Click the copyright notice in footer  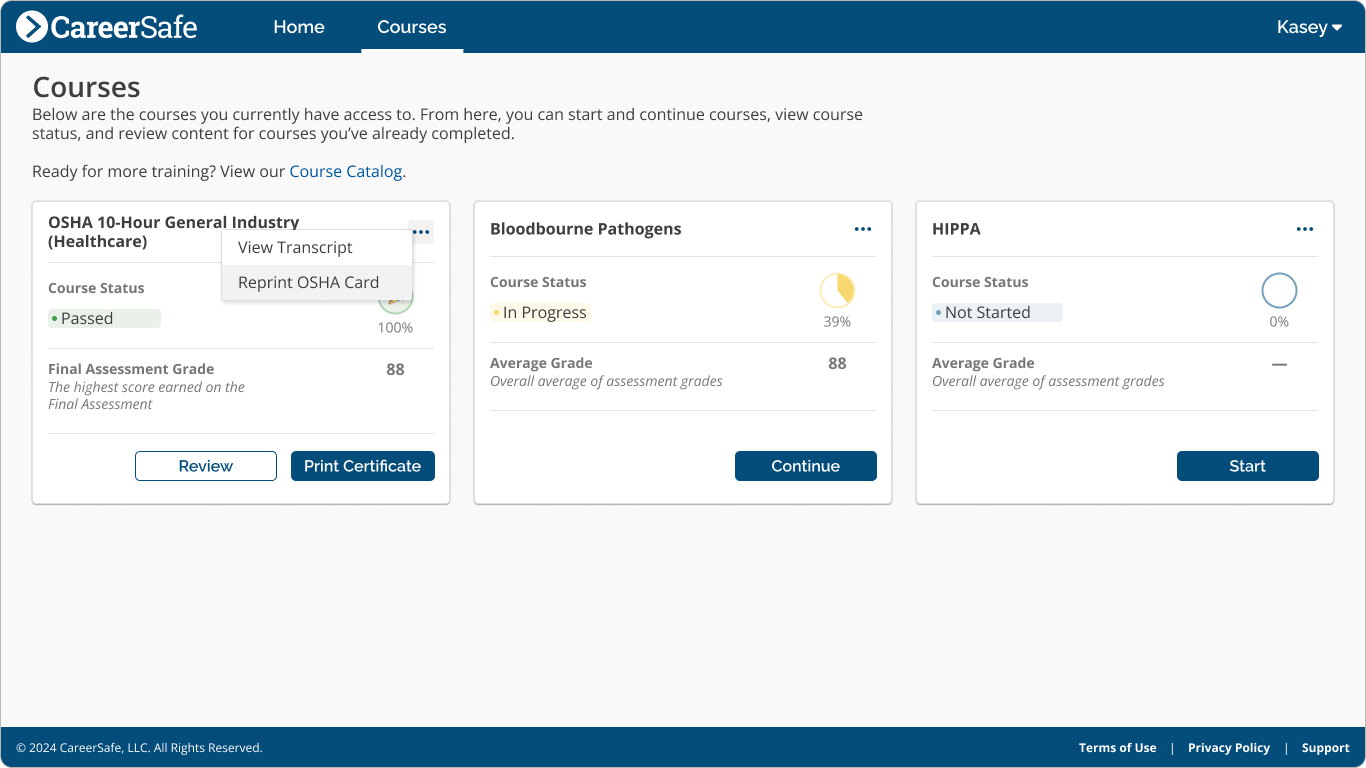(x=139, y=748)
